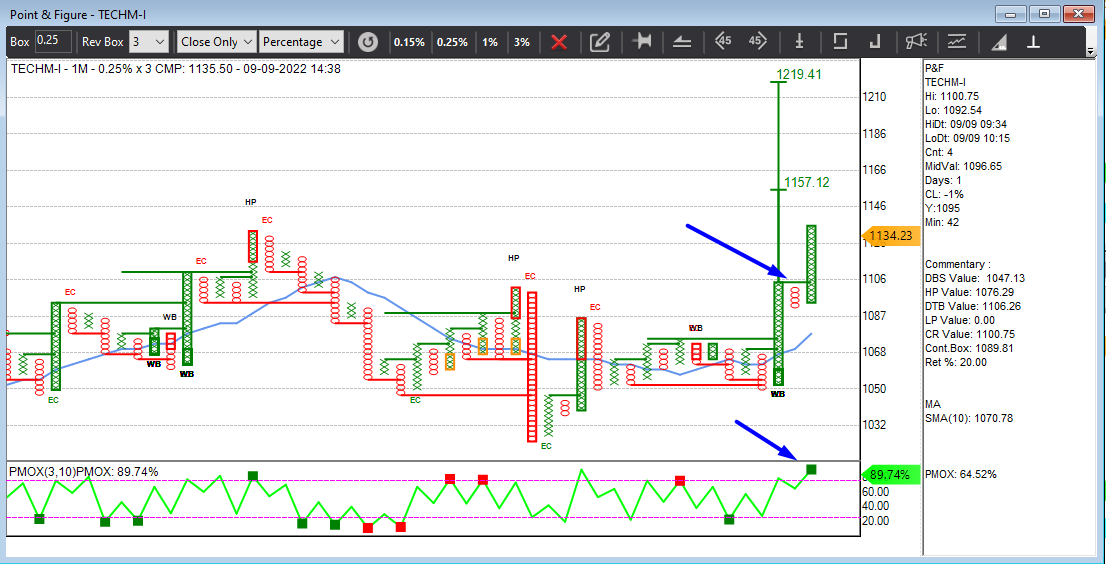Click the megaphone alerts icon
This screenshot has width=1106, height=564.
point(917,42)
